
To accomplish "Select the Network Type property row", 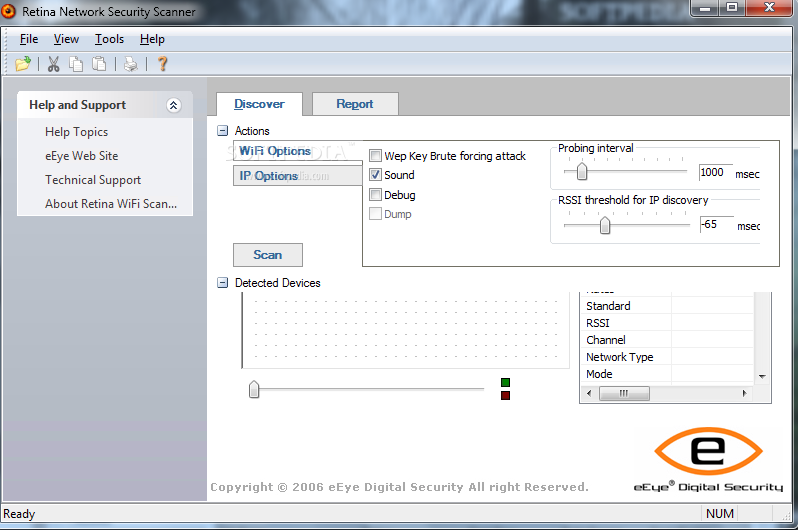I will point(667,357).
